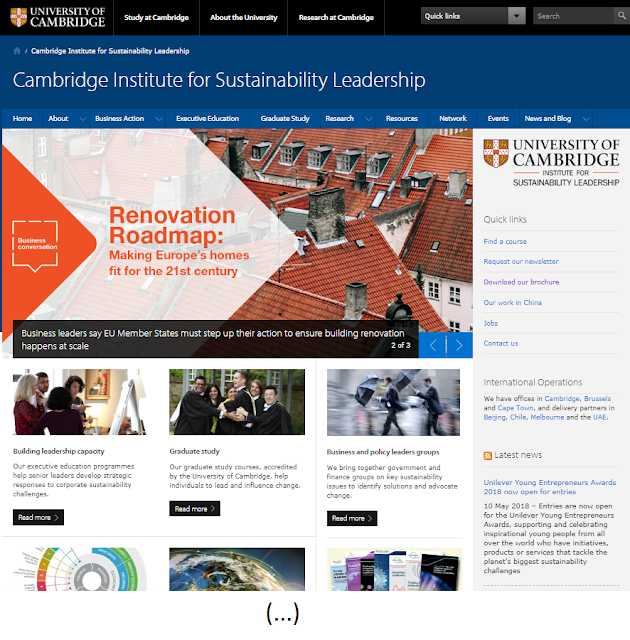Click the University of Cambridge logo in header
630x640 pixels.
pyautogui.click(x=58, y=17)
